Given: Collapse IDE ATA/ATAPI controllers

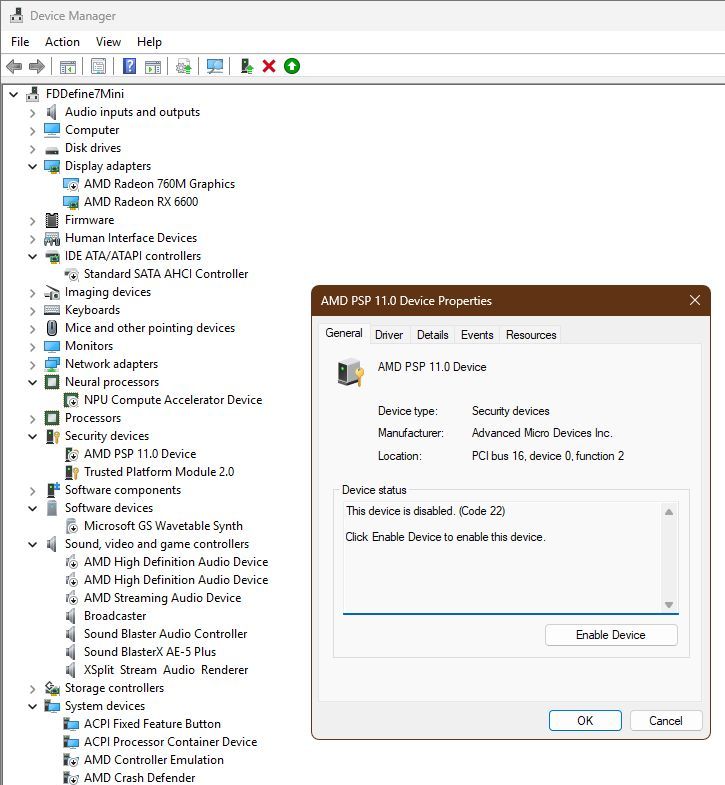Looking at the screenshot, I should click(x=33, y=256).
